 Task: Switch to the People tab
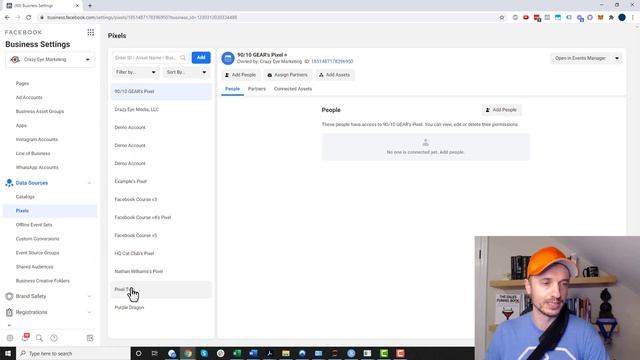coord(232,89)
